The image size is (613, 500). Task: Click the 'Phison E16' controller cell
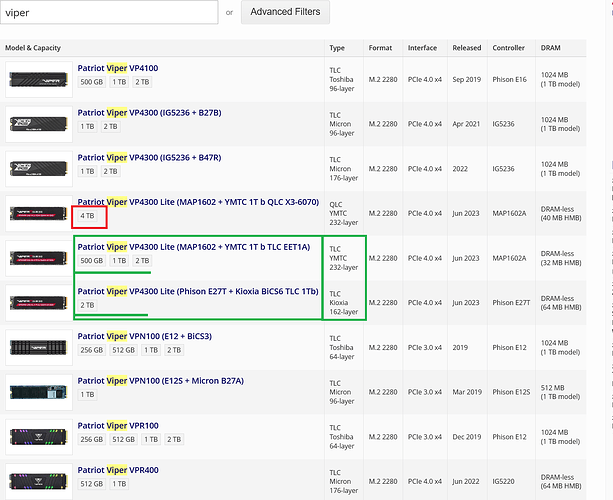tap(509, 79)
